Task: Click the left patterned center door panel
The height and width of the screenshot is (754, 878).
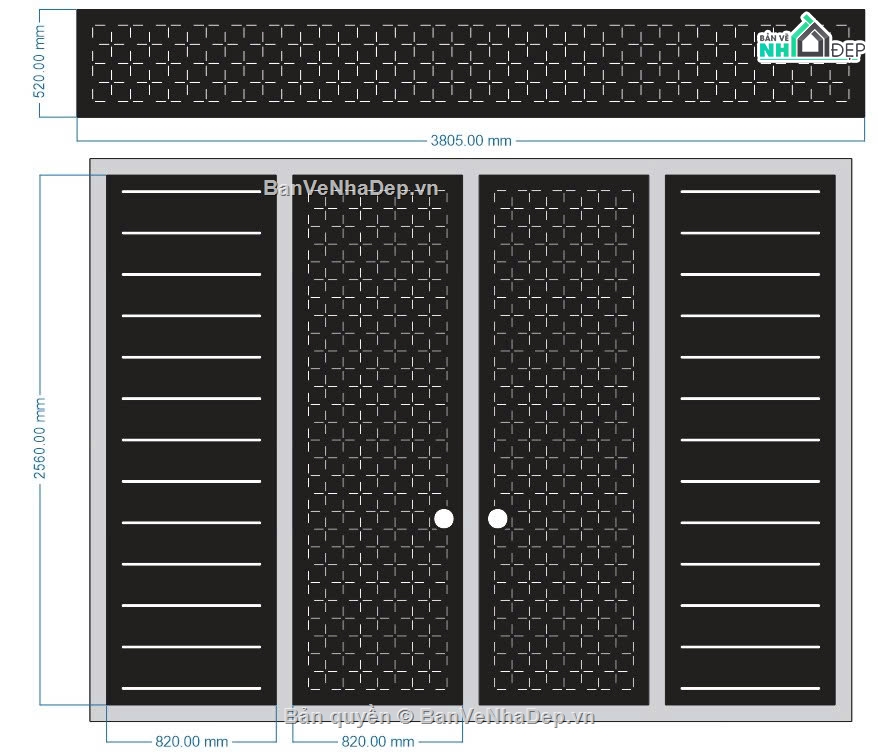Action: point(378,440)
